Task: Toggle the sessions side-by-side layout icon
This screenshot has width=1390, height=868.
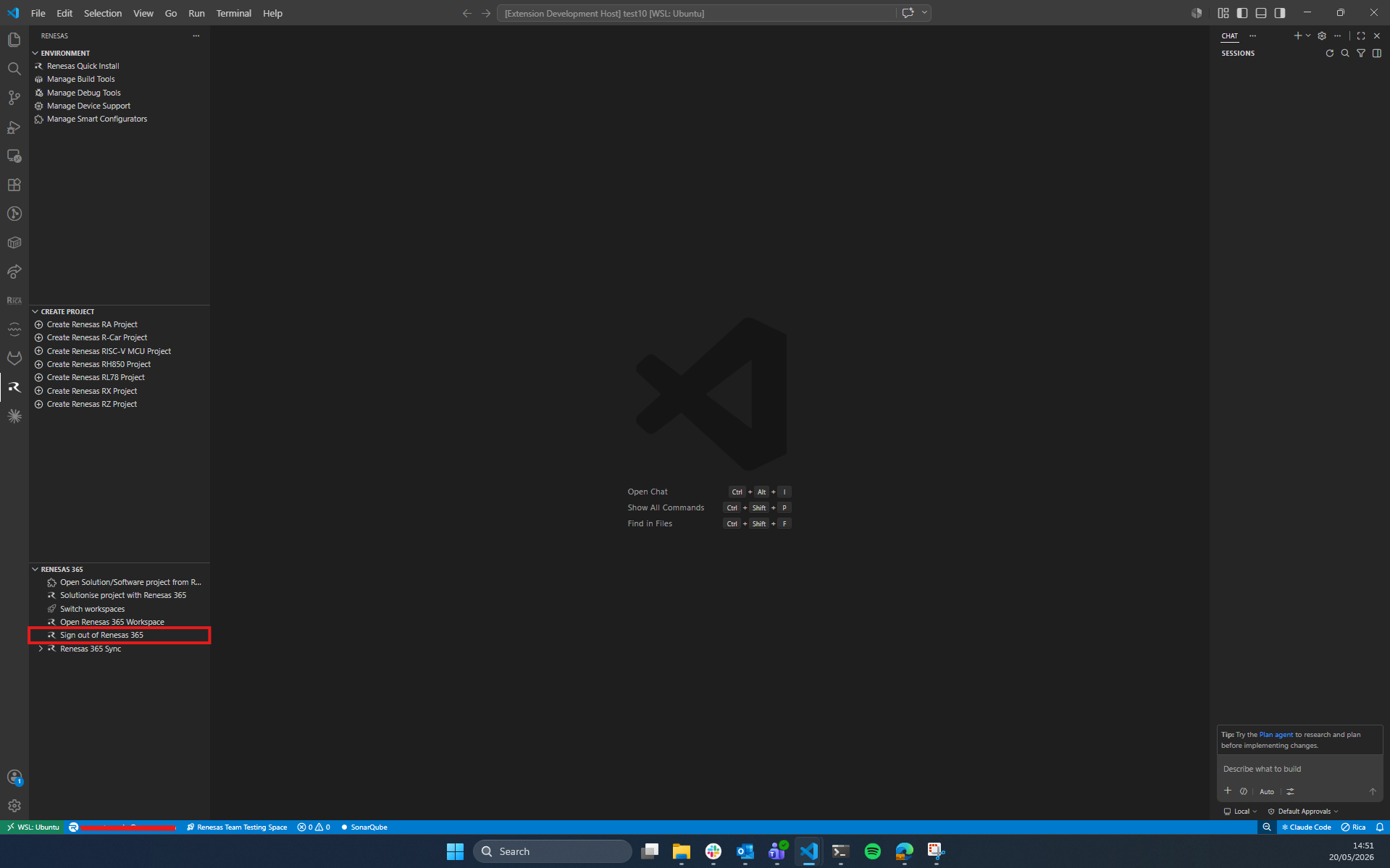Action: [x=1377, y=53]
